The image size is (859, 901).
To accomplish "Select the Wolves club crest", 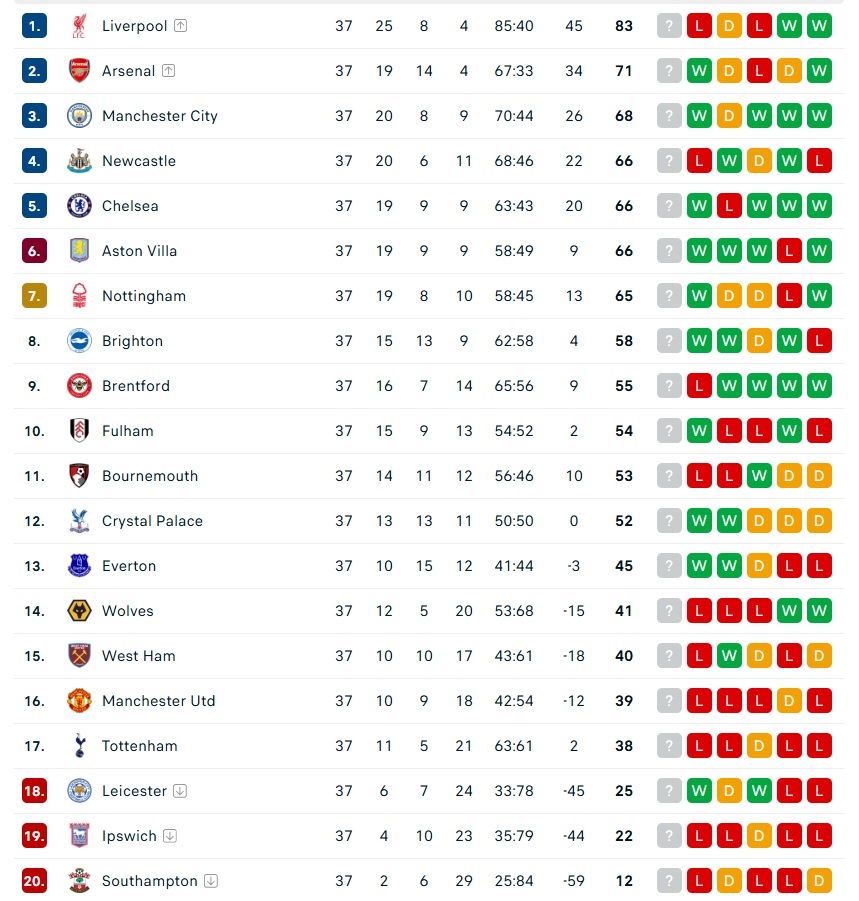I will point(79,611).
